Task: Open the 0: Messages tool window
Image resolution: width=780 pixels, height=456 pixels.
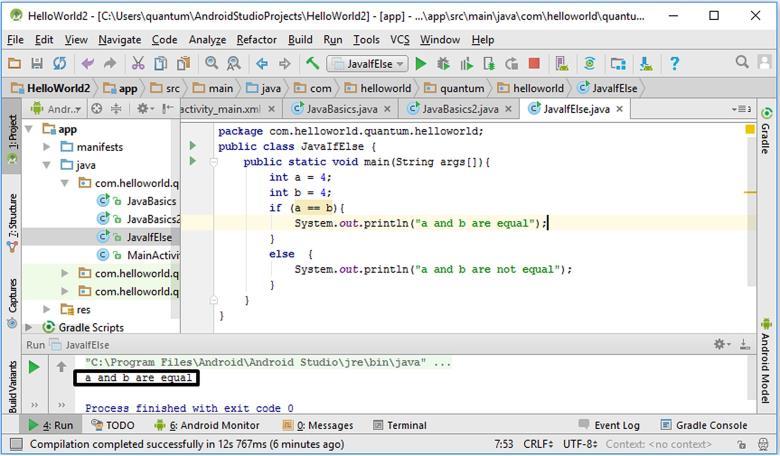Action: (x=318, y=425)
